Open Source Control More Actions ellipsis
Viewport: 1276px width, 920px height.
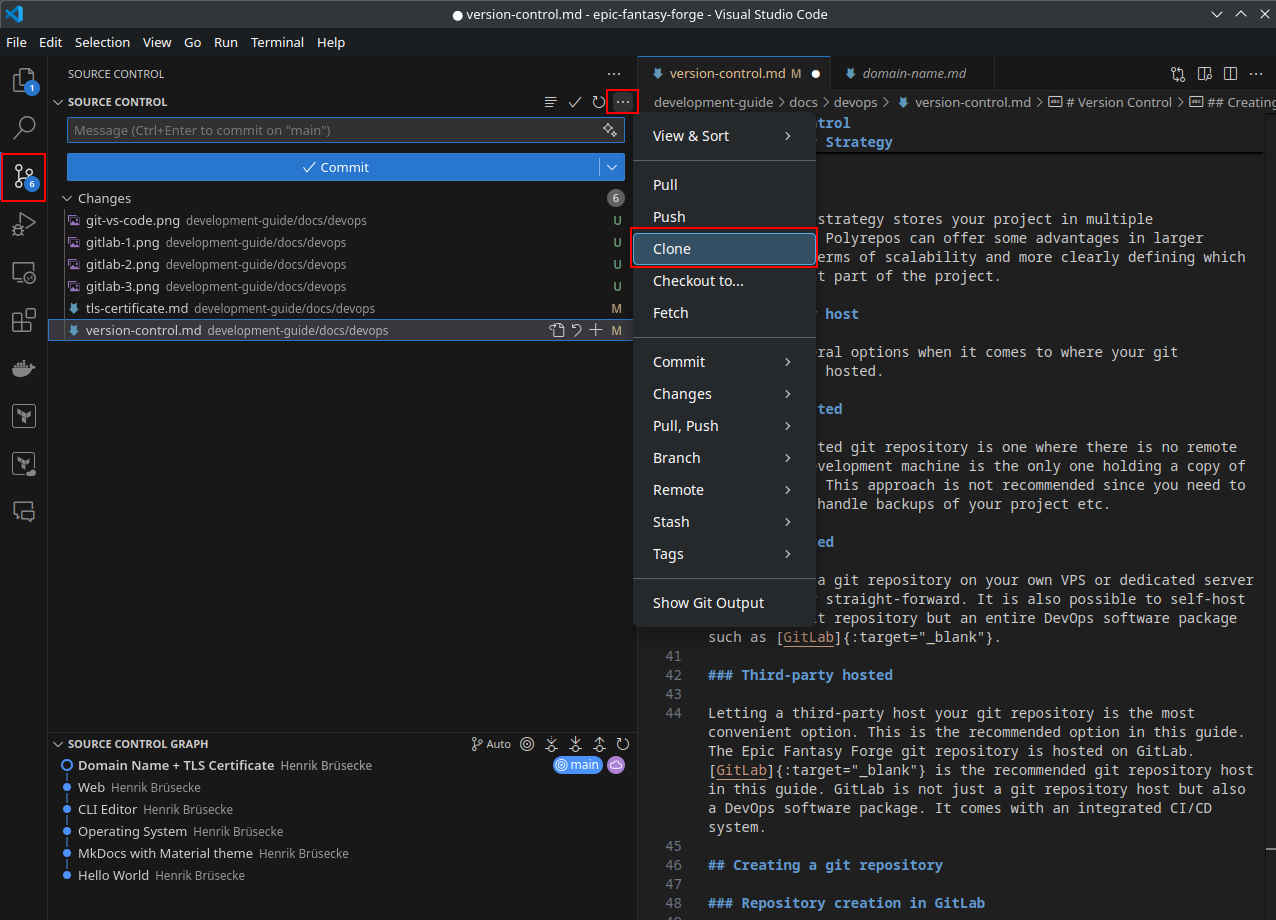pos(623,102)
